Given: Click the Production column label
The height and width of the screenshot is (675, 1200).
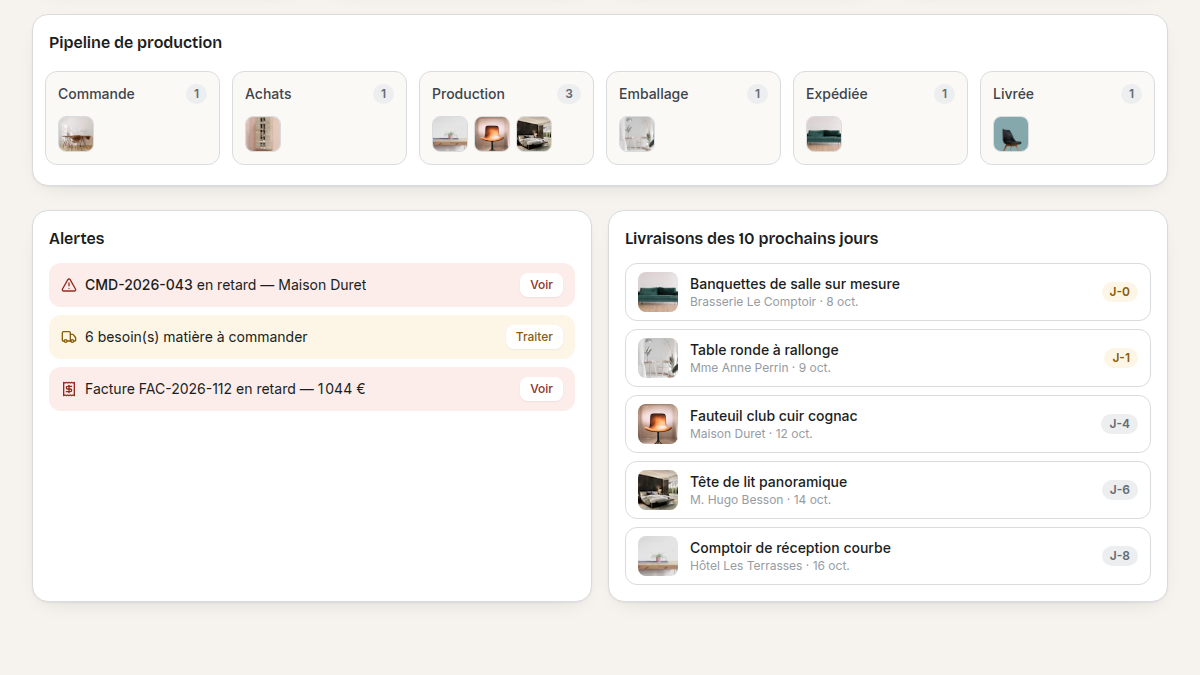Looking at the screenshot, I should click(x=468, y=94).
